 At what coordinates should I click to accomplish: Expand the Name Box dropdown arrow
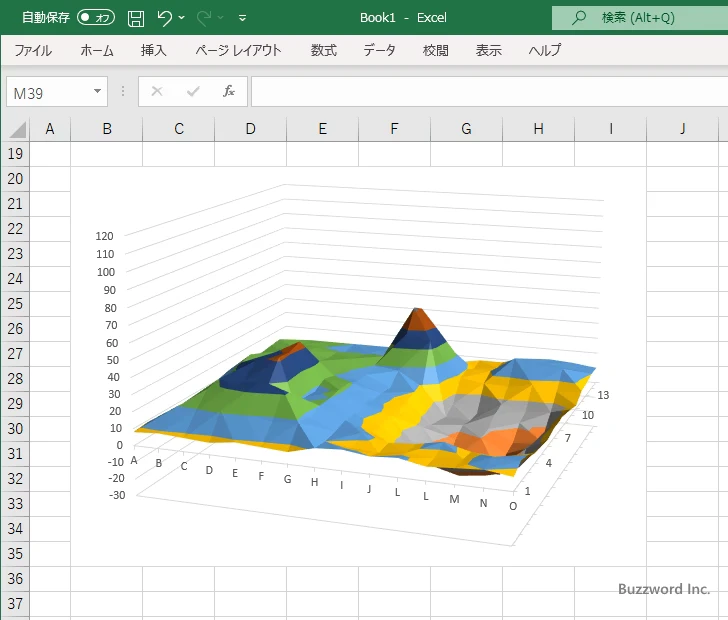[98, 91]
